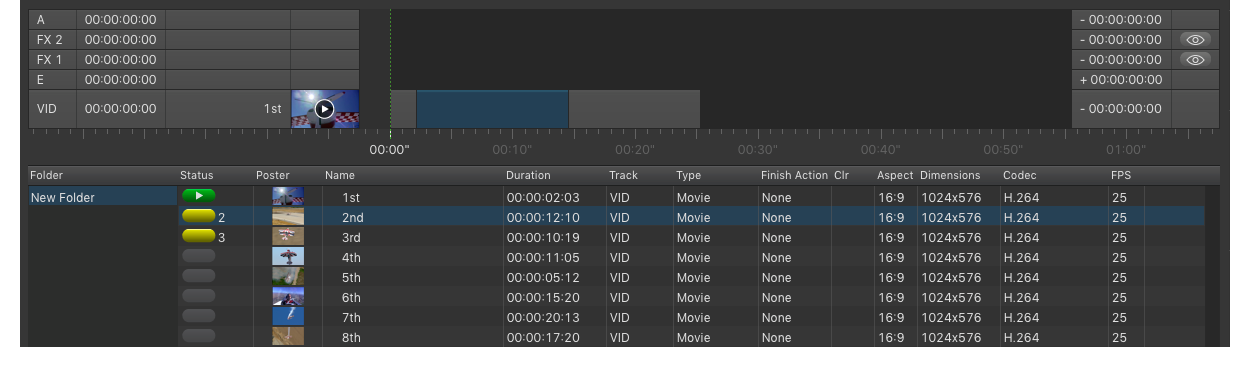Click Aspect column header

[x=895, y=175]
